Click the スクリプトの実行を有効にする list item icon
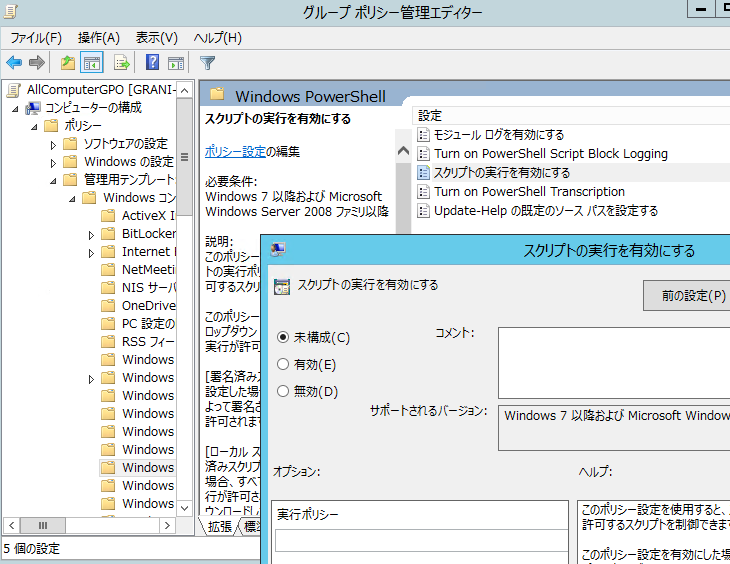 tap(423, 173)
